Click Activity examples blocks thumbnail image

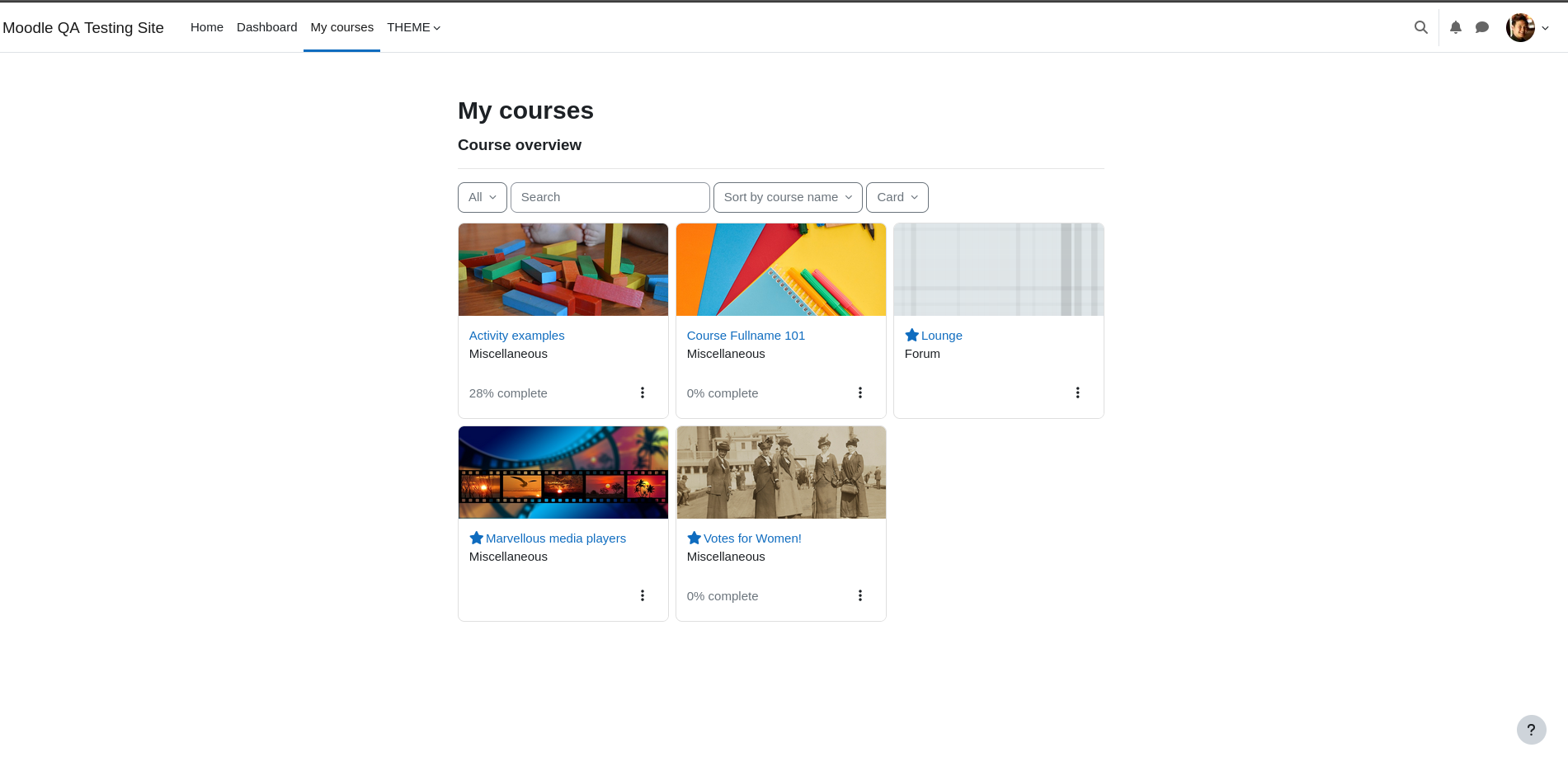coord(563,270)
